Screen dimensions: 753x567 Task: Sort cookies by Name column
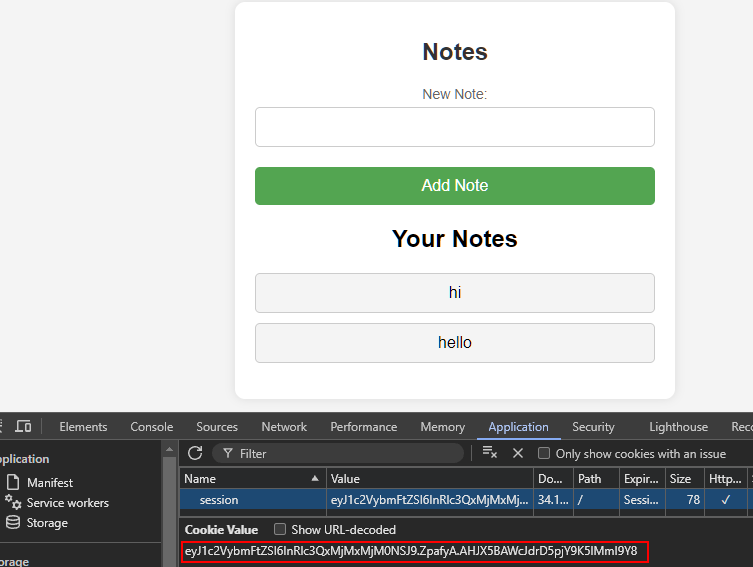252,479
